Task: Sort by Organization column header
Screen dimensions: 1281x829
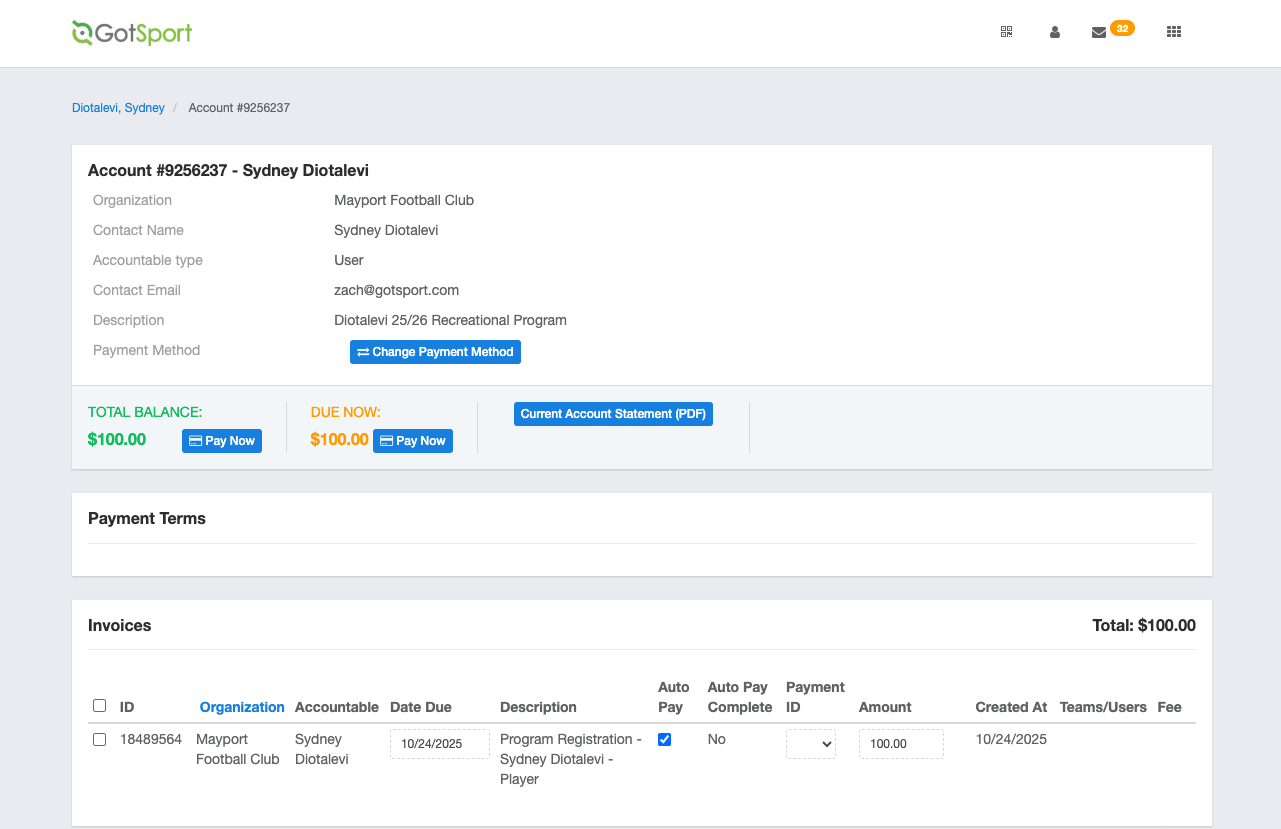Action: (242, 707)
